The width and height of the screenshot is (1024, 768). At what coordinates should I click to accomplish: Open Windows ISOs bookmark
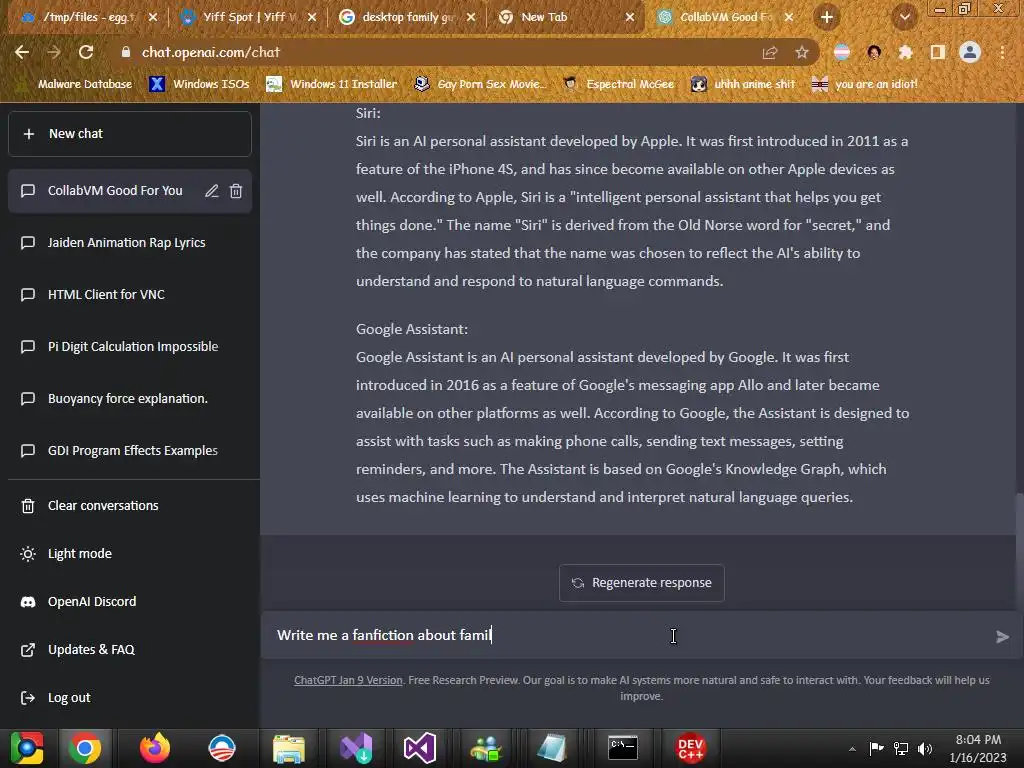199,84
